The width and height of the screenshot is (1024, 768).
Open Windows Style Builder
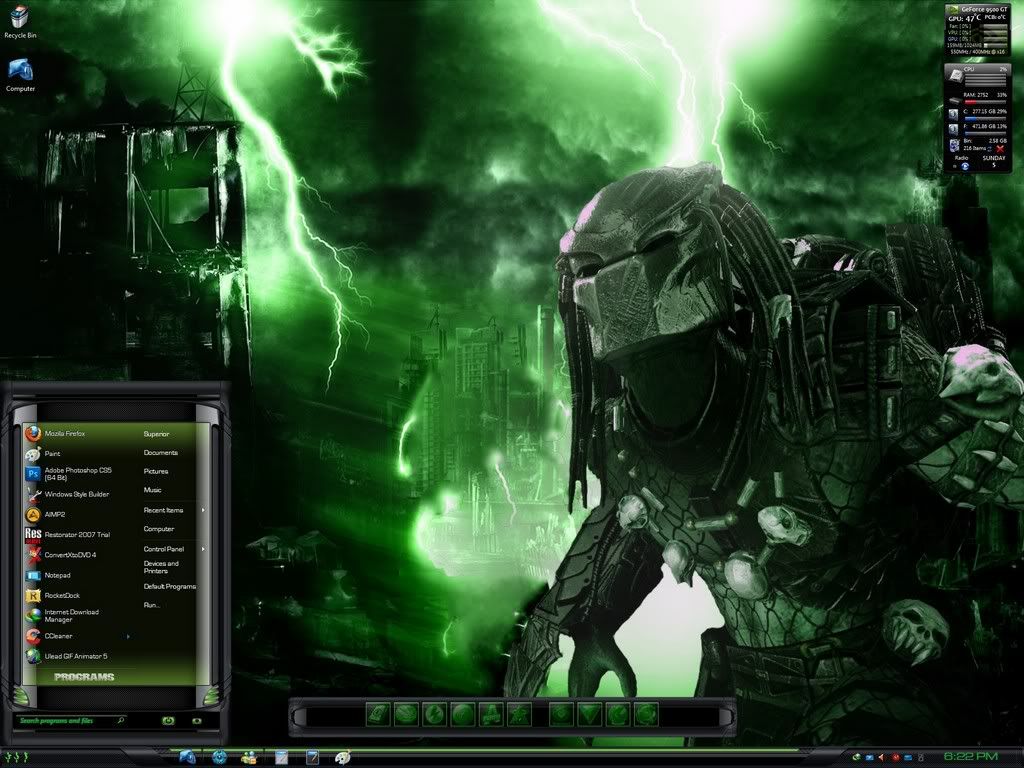point(76,494)
